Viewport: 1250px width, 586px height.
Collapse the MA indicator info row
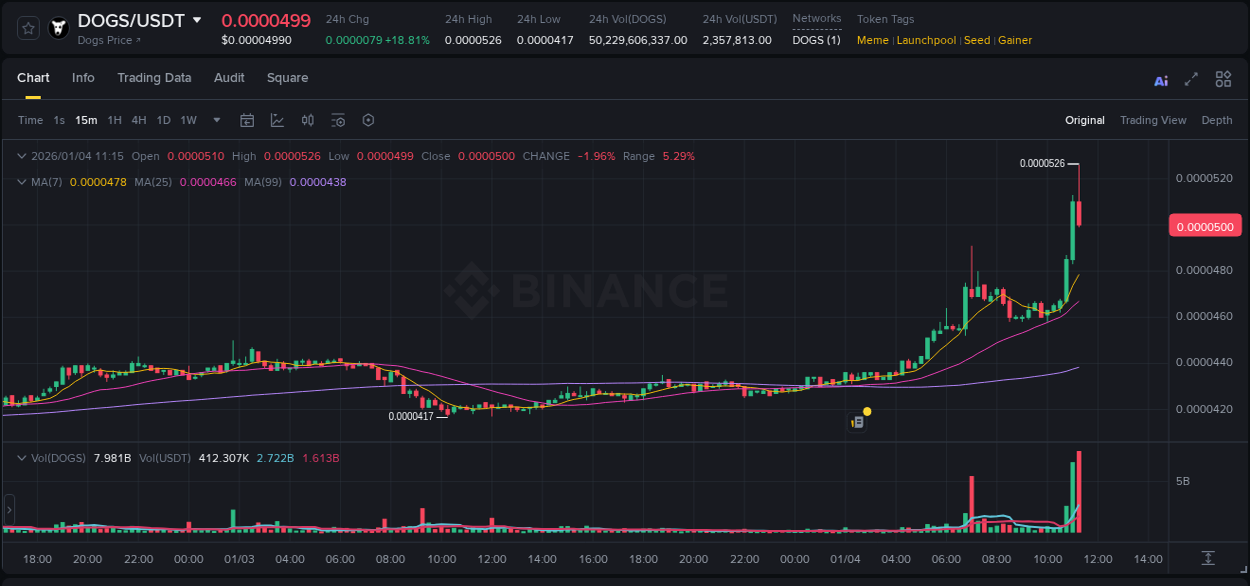point(20,182)
